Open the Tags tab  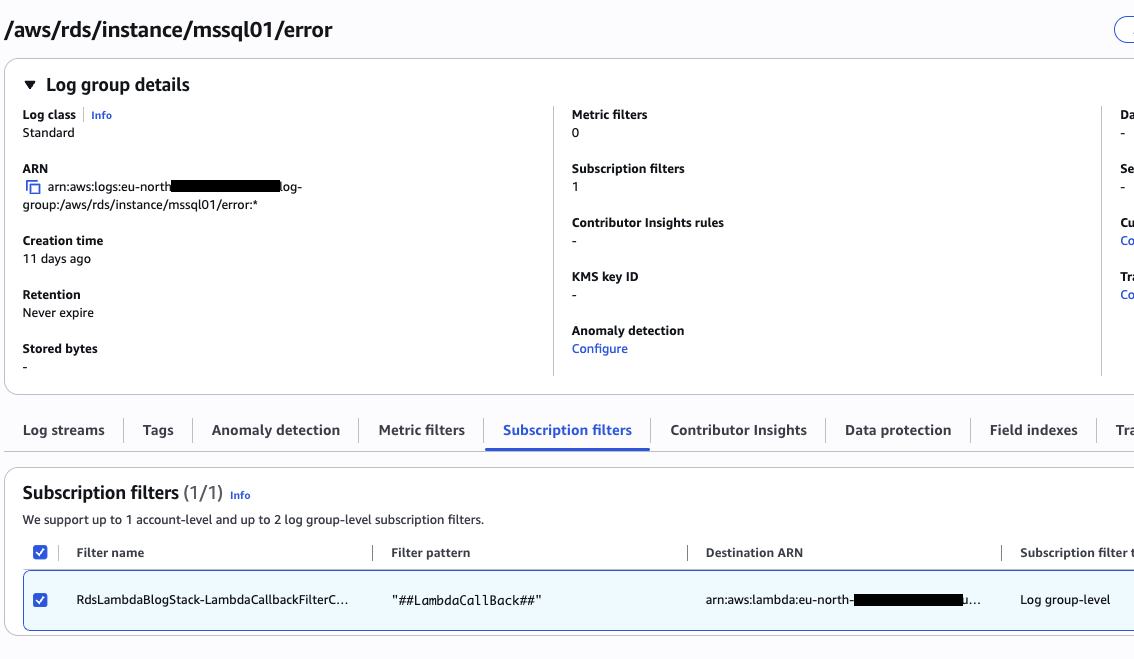[x=157, y=430]
